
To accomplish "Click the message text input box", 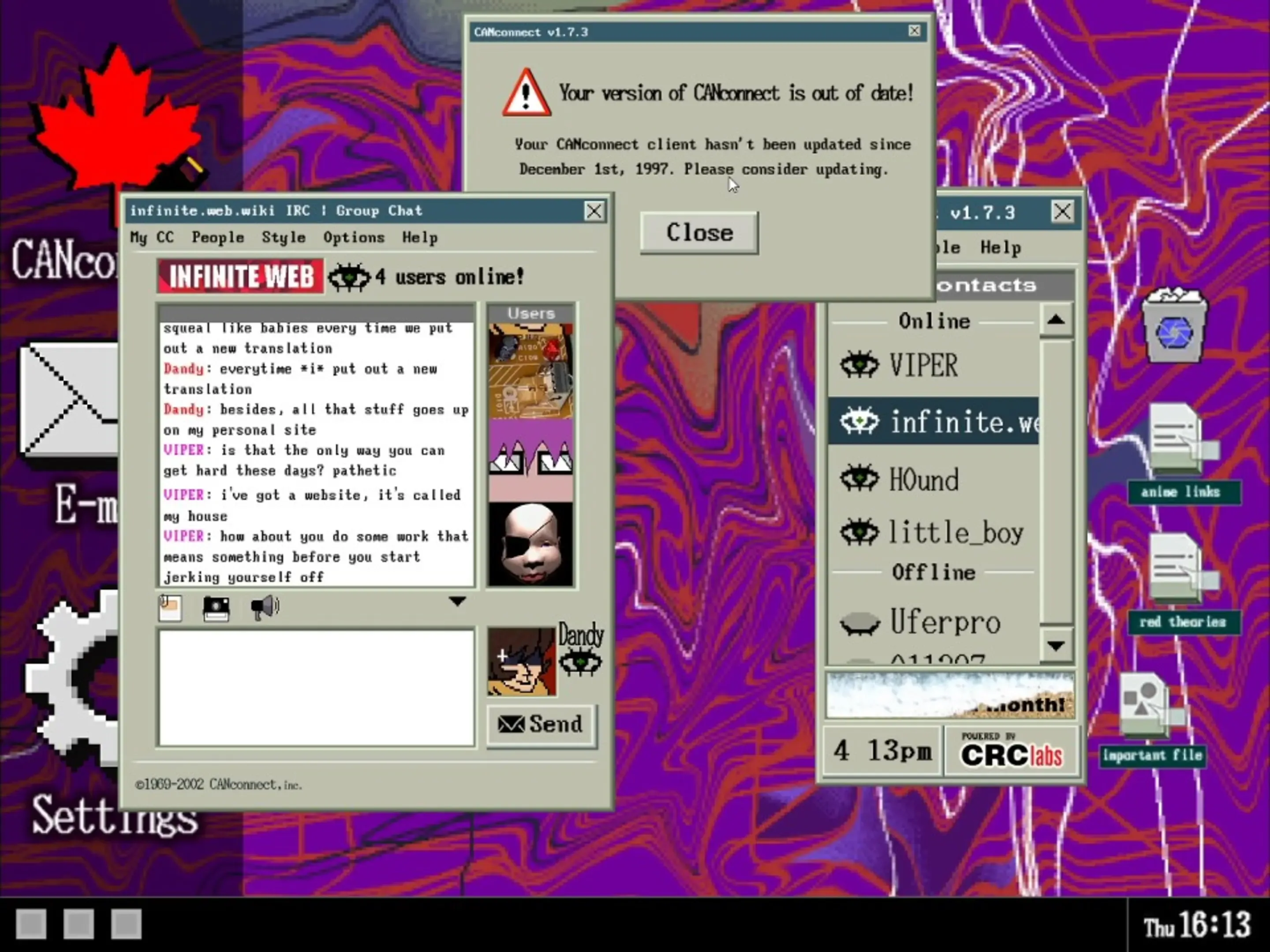I will click(x=316, y=688).
